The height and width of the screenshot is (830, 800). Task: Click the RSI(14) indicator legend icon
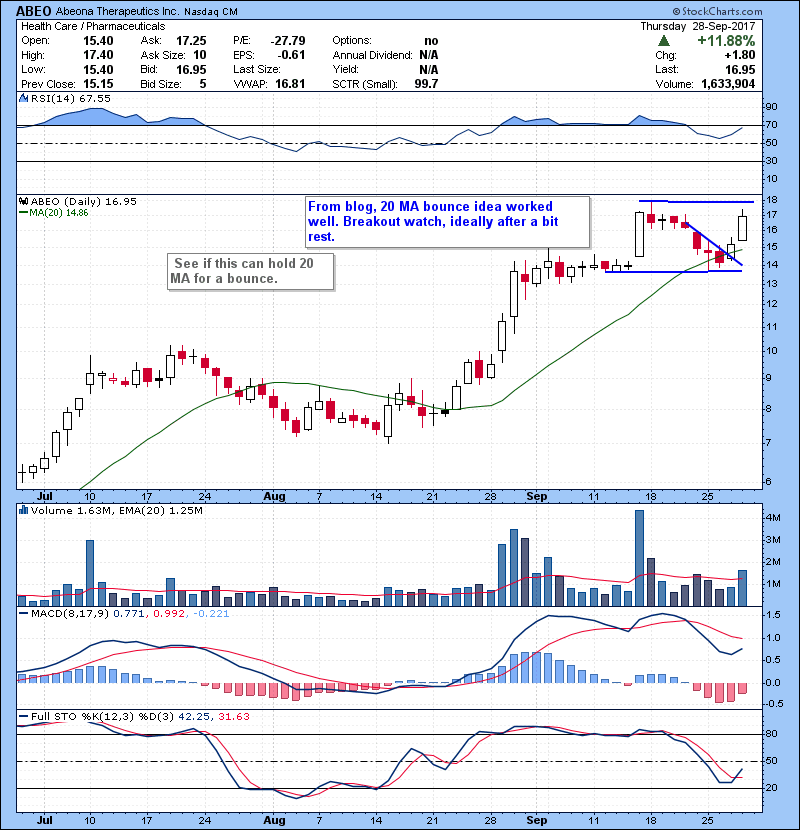[x=23, y=98]
